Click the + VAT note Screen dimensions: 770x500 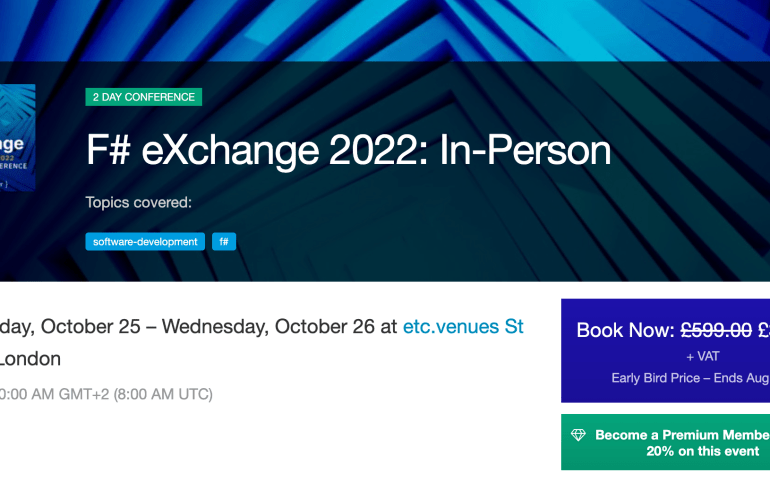pos(702,356)
